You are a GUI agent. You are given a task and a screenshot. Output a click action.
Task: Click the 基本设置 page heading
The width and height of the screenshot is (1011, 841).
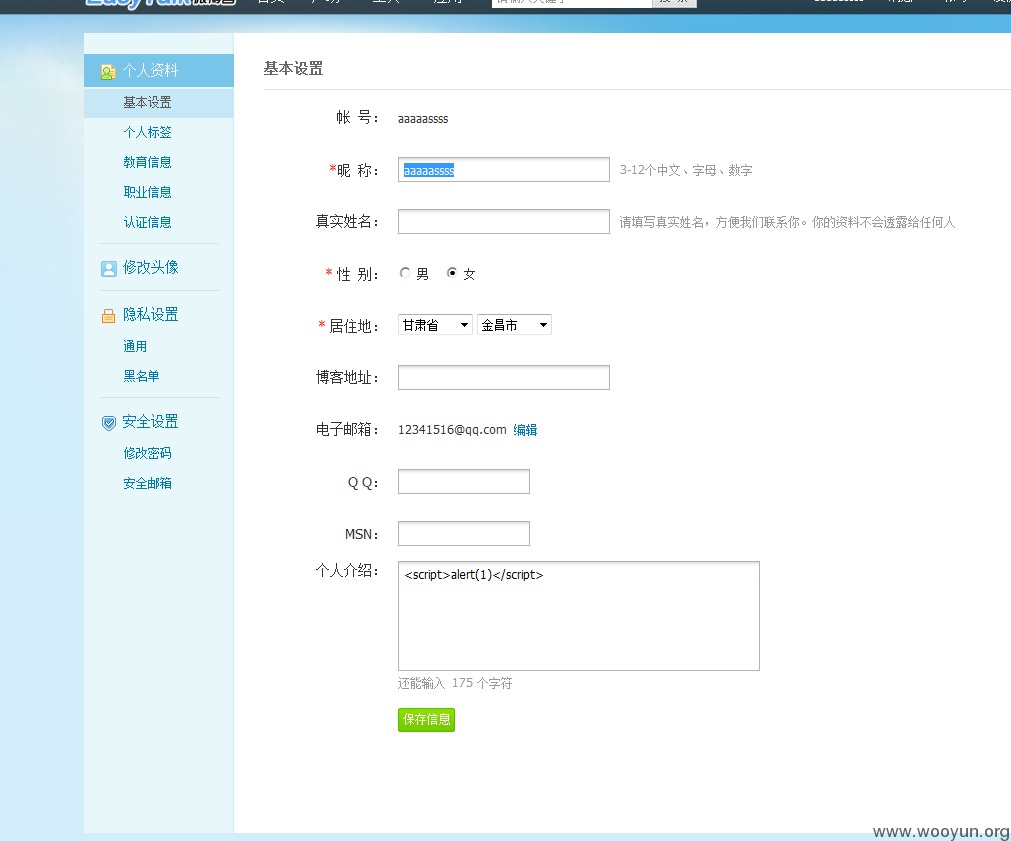tap(293, 68)
